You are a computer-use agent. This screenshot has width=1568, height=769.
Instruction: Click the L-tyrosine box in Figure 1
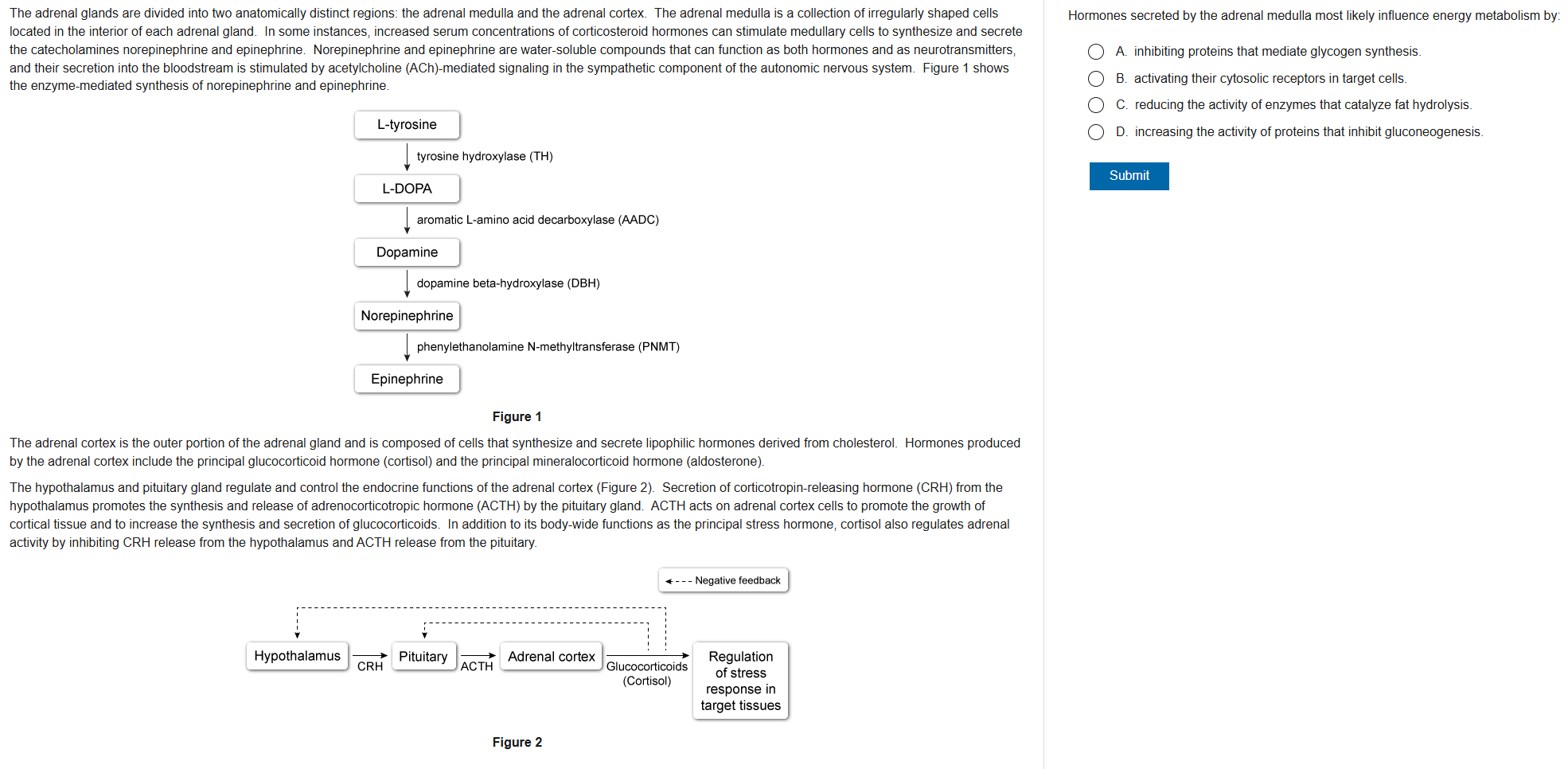[x=407, y=125]
